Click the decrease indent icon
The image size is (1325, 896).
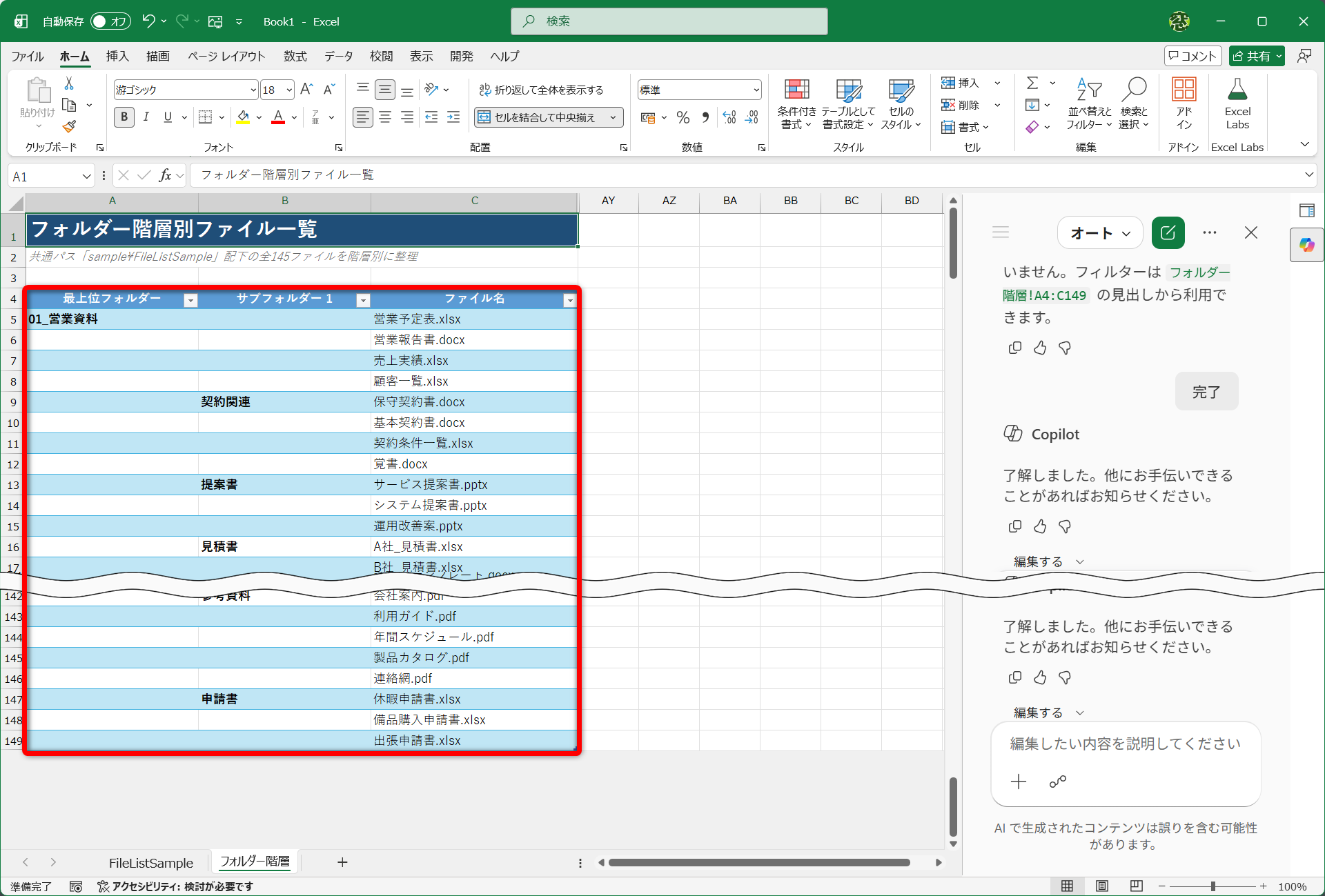pos(431,117)
